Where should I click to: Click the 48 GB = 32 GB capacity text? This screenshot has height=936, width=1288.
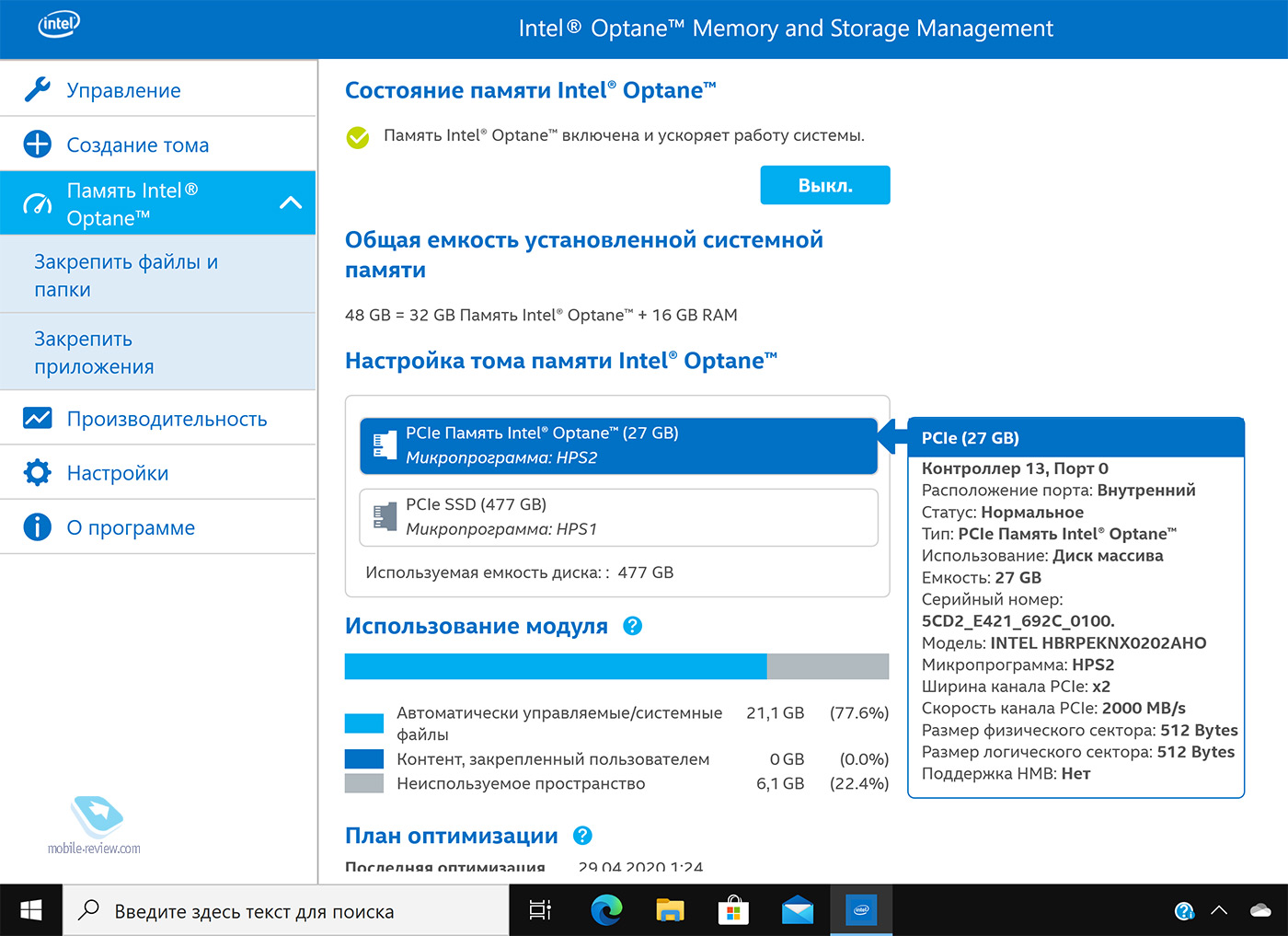click(541, 315)
